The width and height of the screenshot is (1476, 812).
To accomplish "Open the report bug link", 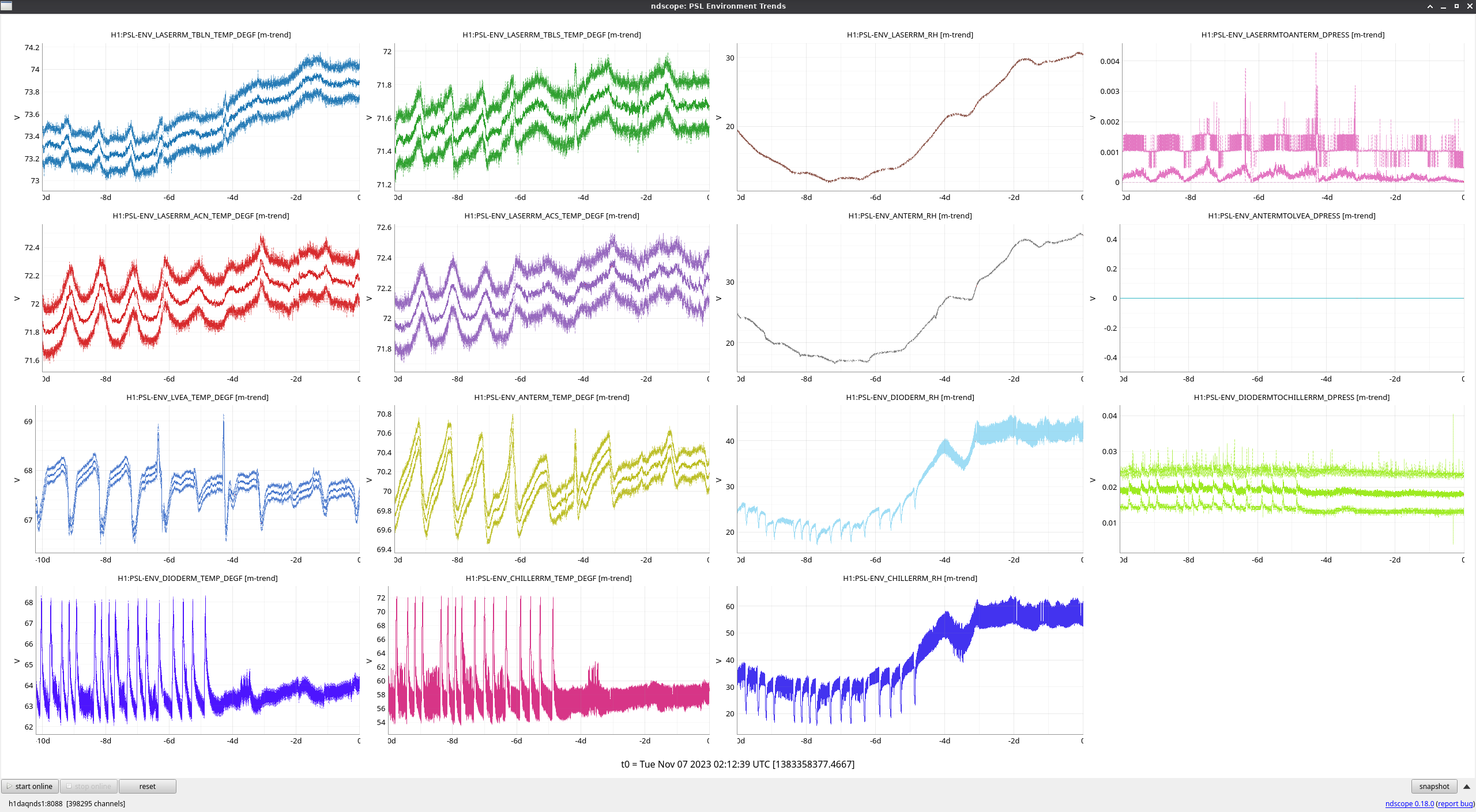I will tap(1455, 803).
